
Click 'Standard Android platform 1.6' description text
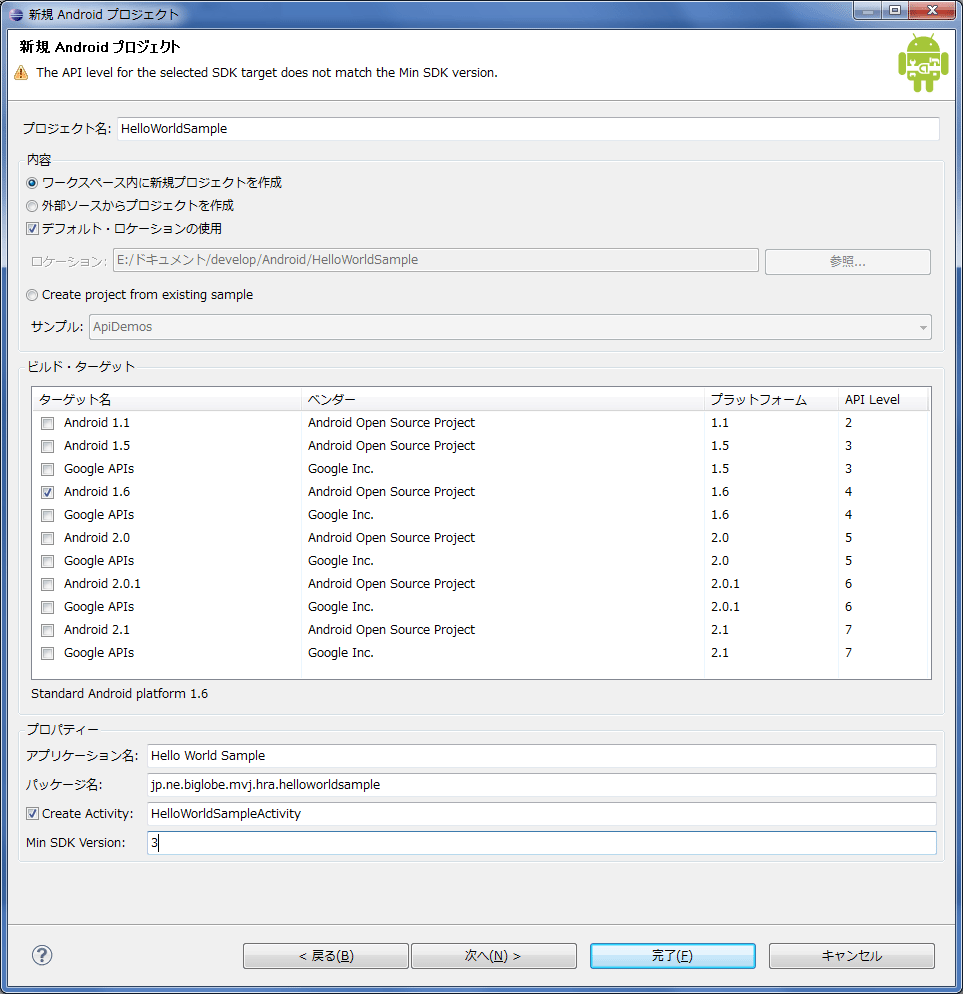coord(119,694)
